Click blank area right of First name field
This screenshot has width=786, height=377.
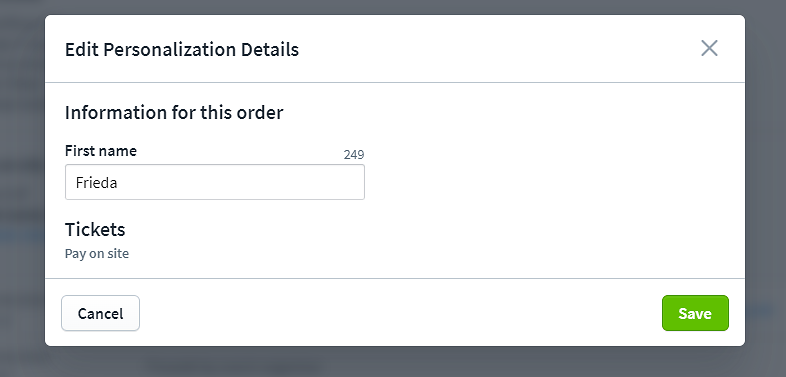[551, 182]
